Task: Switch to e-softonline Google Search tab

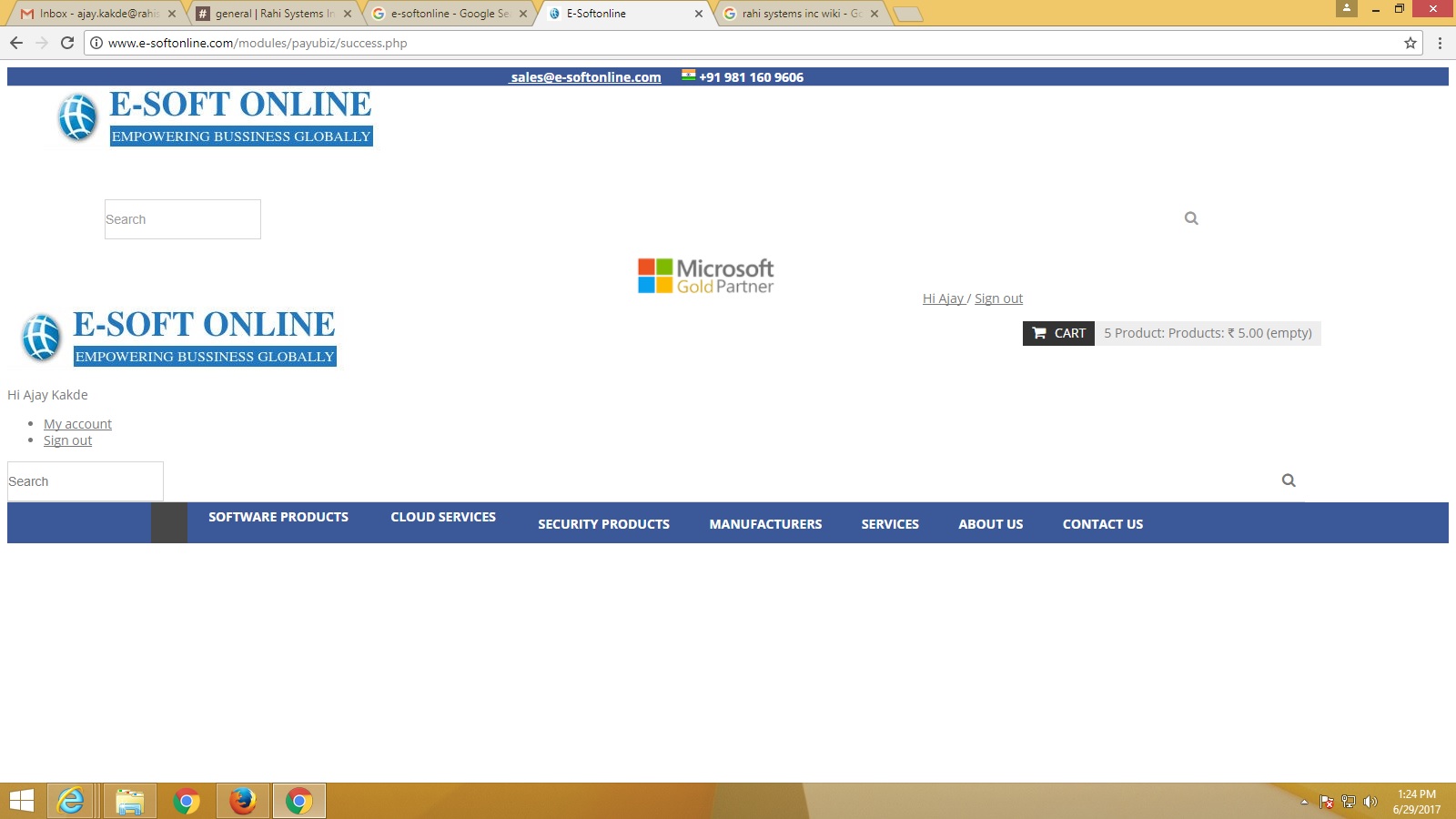Action: pos(450,14)
